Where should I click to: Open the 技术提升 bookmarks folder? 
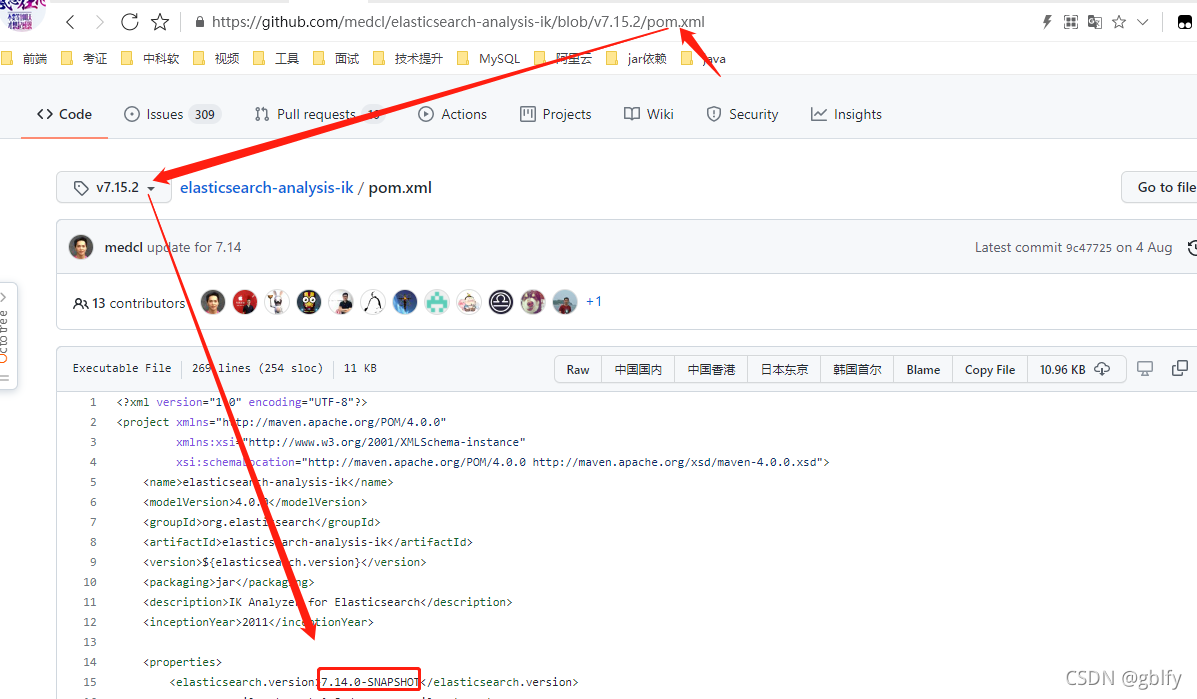point(408,59)
